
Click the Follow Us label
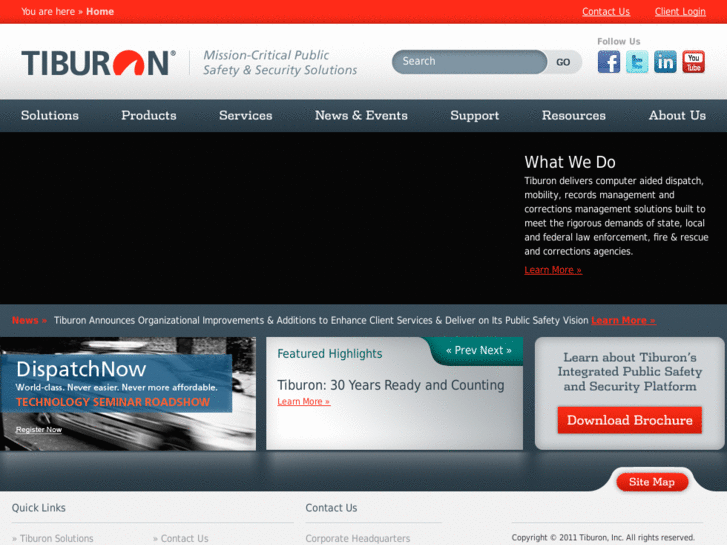click(619, 41)
